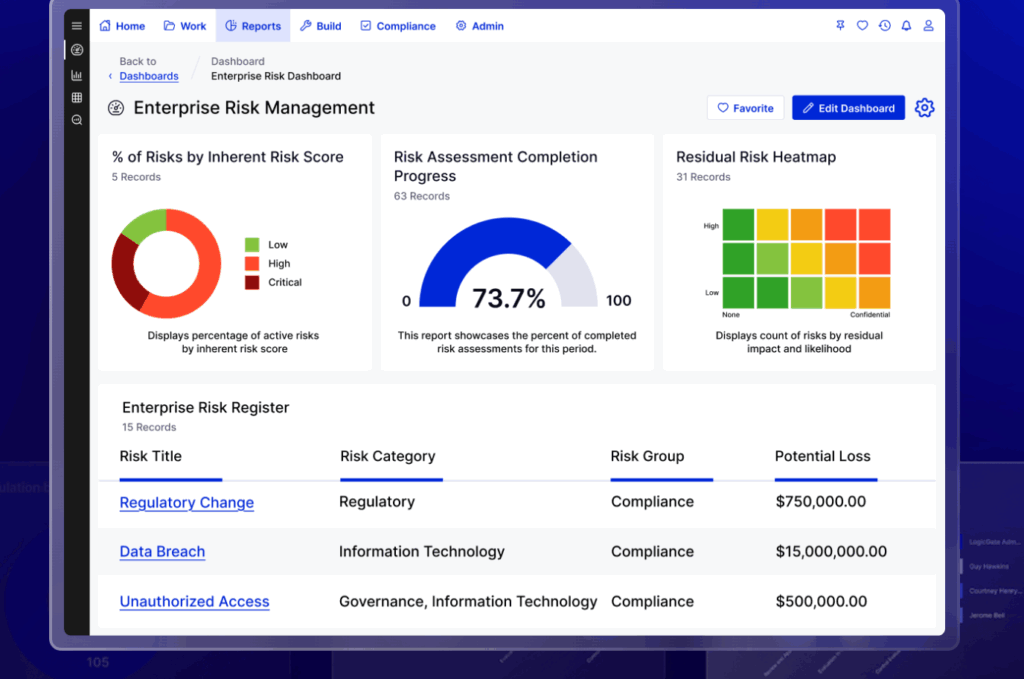Screen dimensions: 1024x679
Task: Toggle the Favorite button for this dashboard
Action: 746,108
